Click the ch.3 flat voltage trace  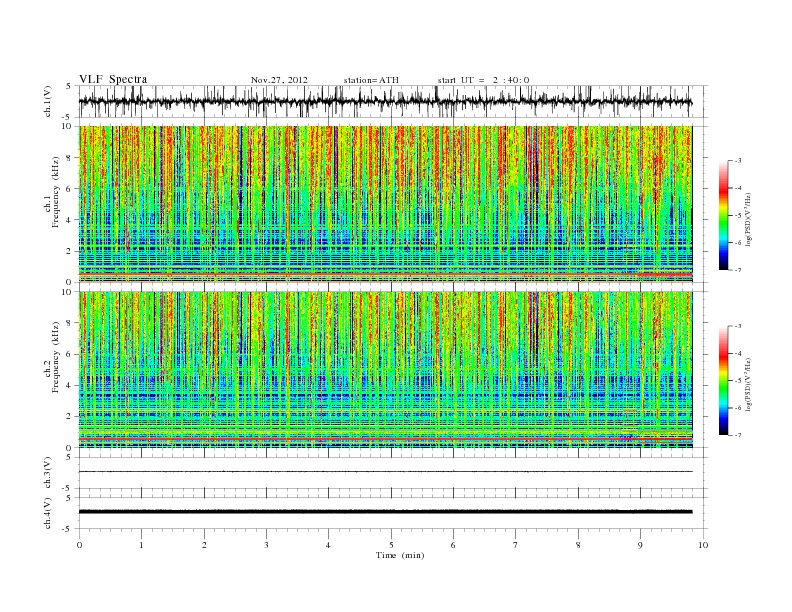[385, 472]
